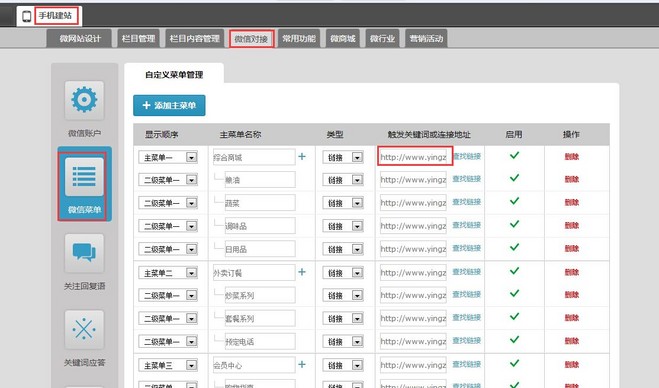Screen dimensions: 659x388
Task: Add submenu with plus next to 会员中心
Action: (302, 364)
